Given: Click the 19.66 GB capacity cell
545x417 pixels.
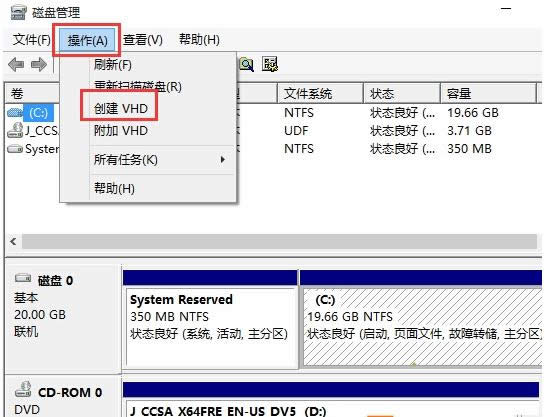Looking at the screenshot, I should coord(473,113).
